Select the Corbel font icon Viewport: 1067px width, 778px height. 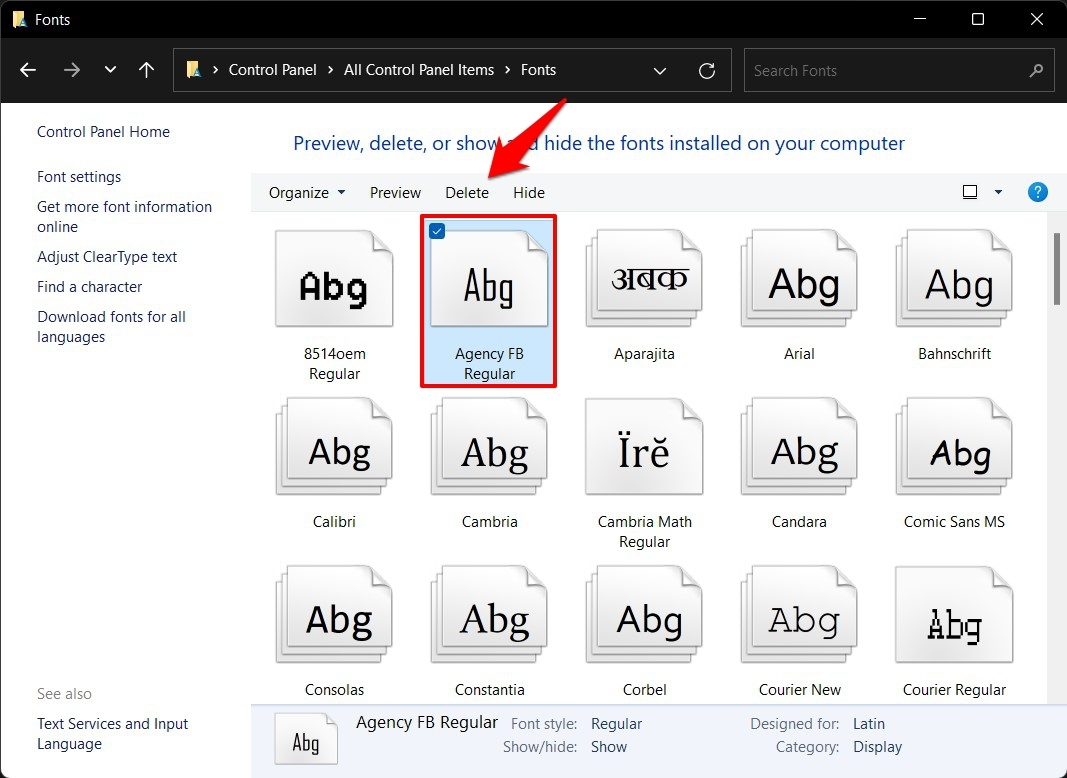(x=644, y=615)
